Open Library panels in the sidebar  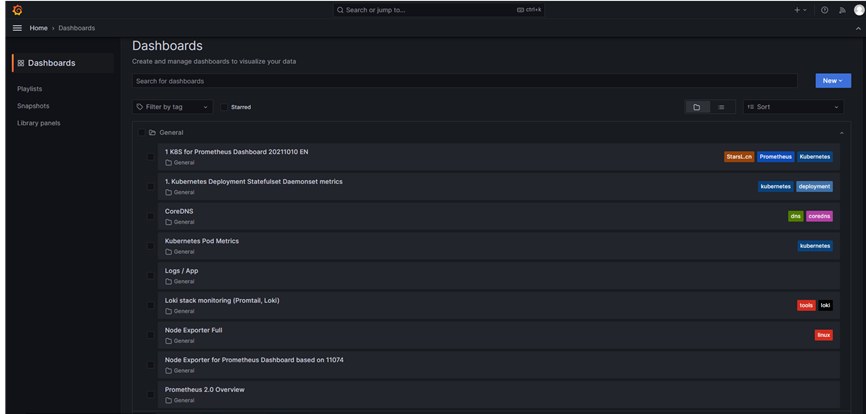point(39,123)
